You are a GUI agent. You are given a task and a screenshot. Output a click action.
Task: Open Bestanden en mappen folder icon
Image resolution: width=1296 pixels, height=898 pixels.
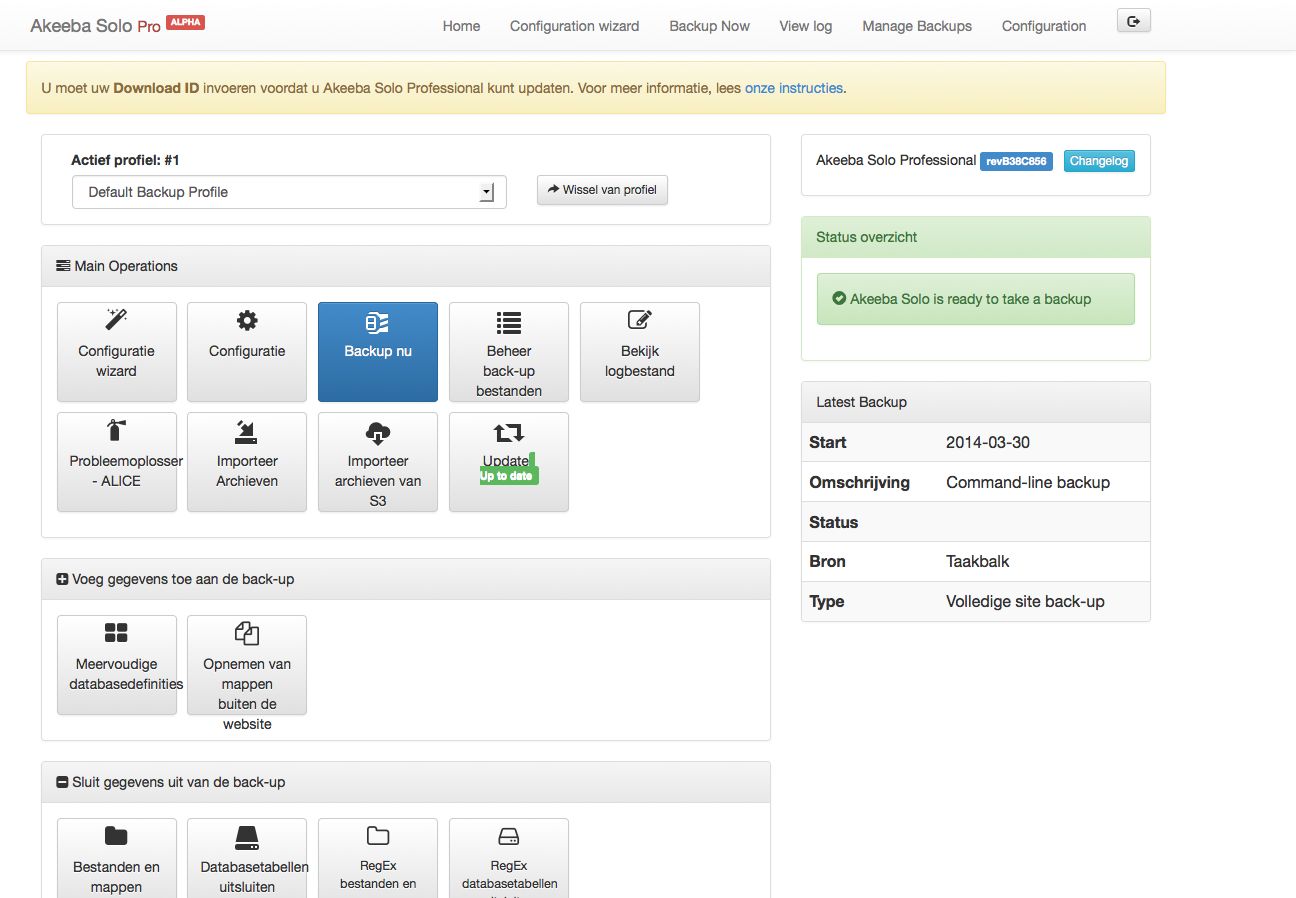(117, 836)
